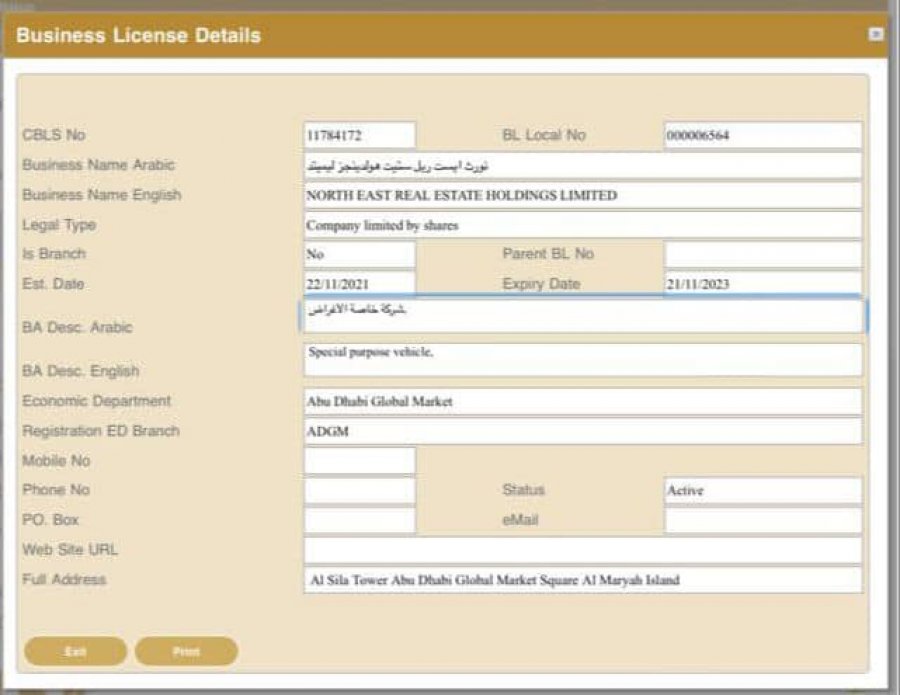This screenshot has height=695, width=900.
Task: Click the Status field showing Active
Action: (762, 491)
